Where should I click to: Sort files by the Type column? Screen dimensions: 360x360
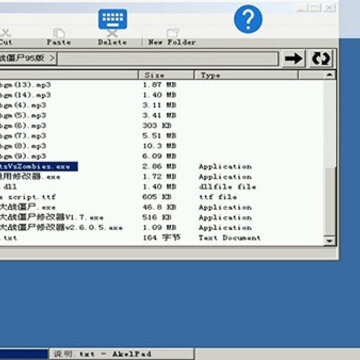point(246,75)
